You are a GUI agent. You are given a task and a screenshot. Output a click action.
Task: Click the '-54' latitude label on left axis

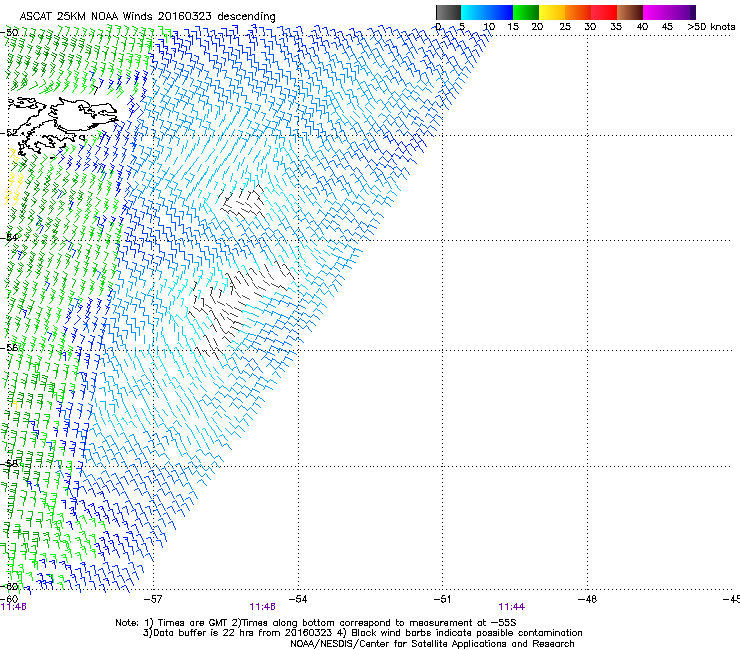click(x=9, y=237)
